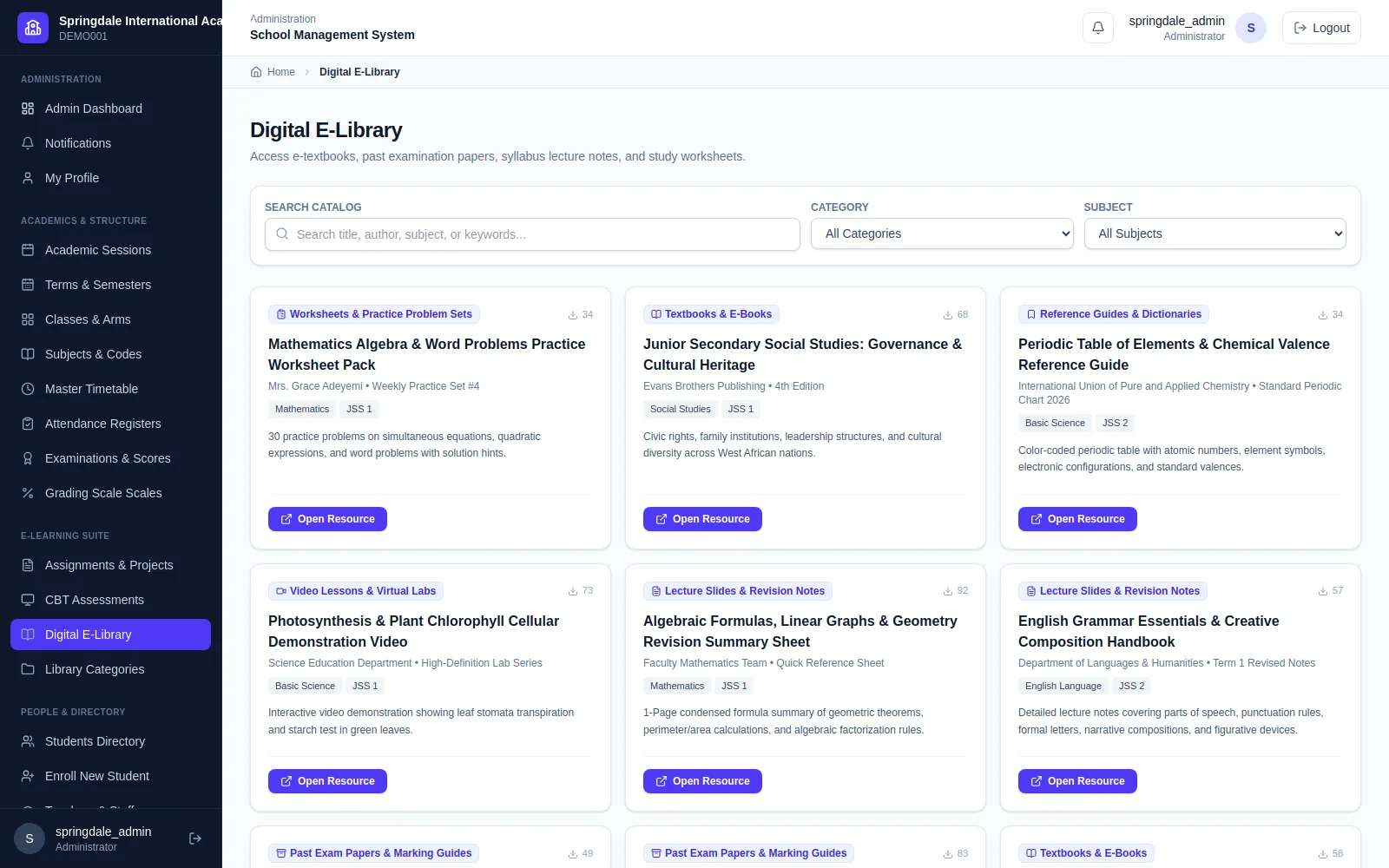Open Resource for Junior Secondary Social Studies

pyautogui.click(x=702, y=519)
